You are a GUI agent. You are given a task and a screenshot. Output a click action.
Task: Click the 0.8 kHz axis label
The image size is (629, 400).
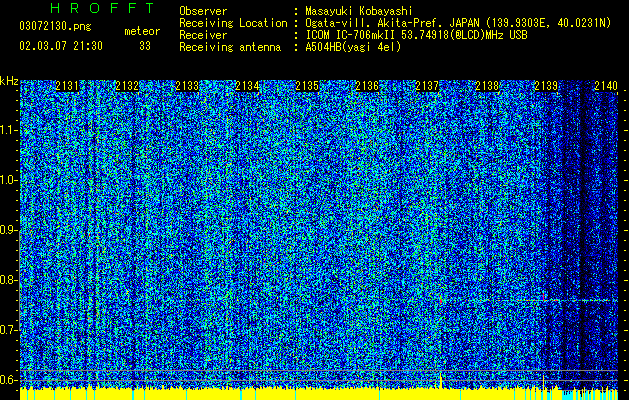pyautogui.click(x=9, y=280)
